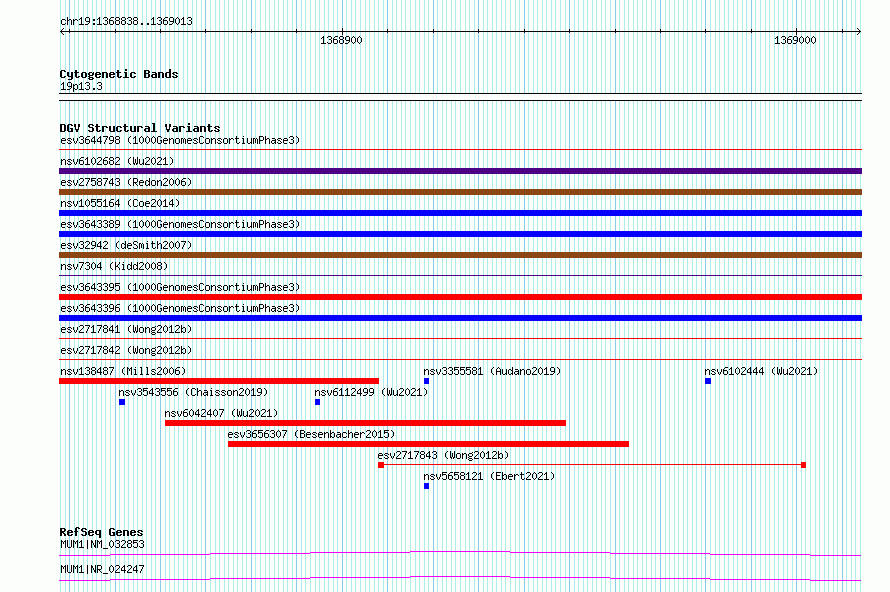Open nsv6102682 (Wu2021) label

(x=117, y=161)
